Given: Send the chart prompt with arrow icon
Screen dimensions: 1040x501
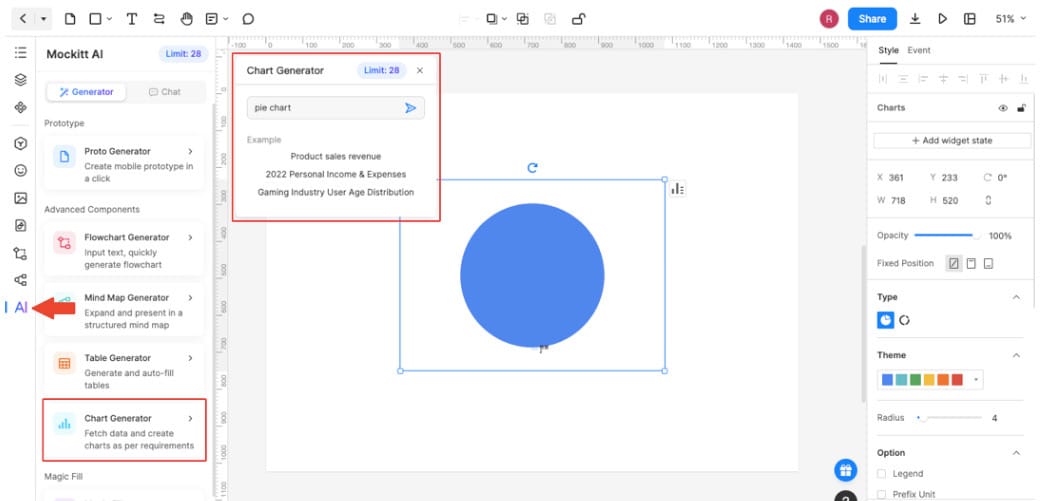Looking at the screenshot, I should [x=411, y=107].
